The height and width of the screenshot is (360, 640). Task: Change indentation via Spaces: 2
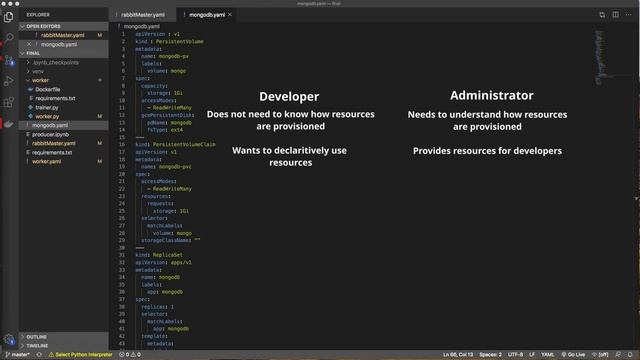[x=490, y=355]
